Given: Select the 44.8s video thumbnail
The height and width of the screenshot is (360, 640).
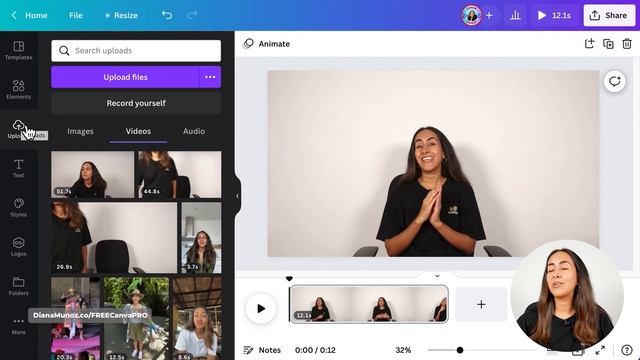Looking at the screenshot, I should coord(179,174).
